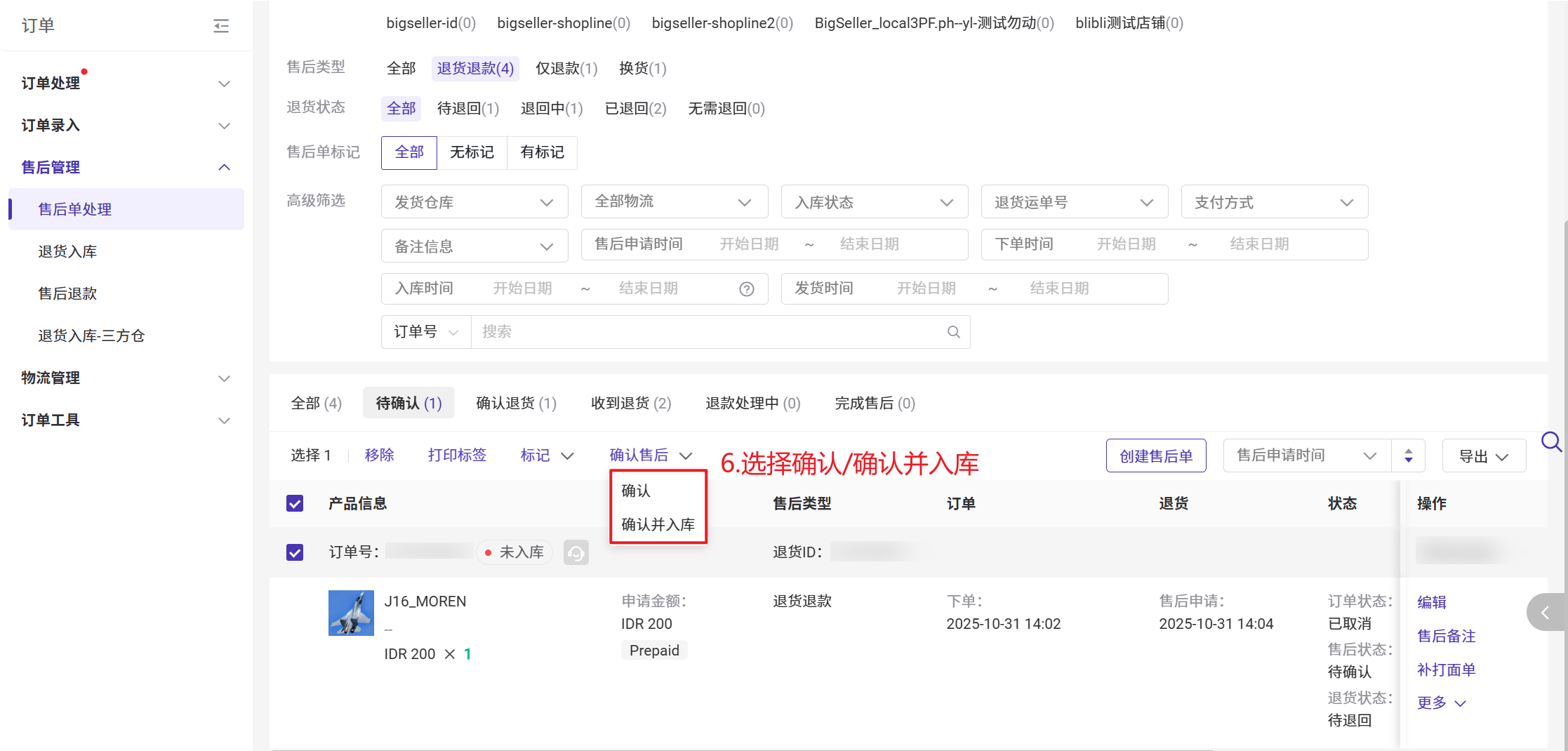
Task: Open the J16_MOREN product thumbnail
Action: [351, 613]
